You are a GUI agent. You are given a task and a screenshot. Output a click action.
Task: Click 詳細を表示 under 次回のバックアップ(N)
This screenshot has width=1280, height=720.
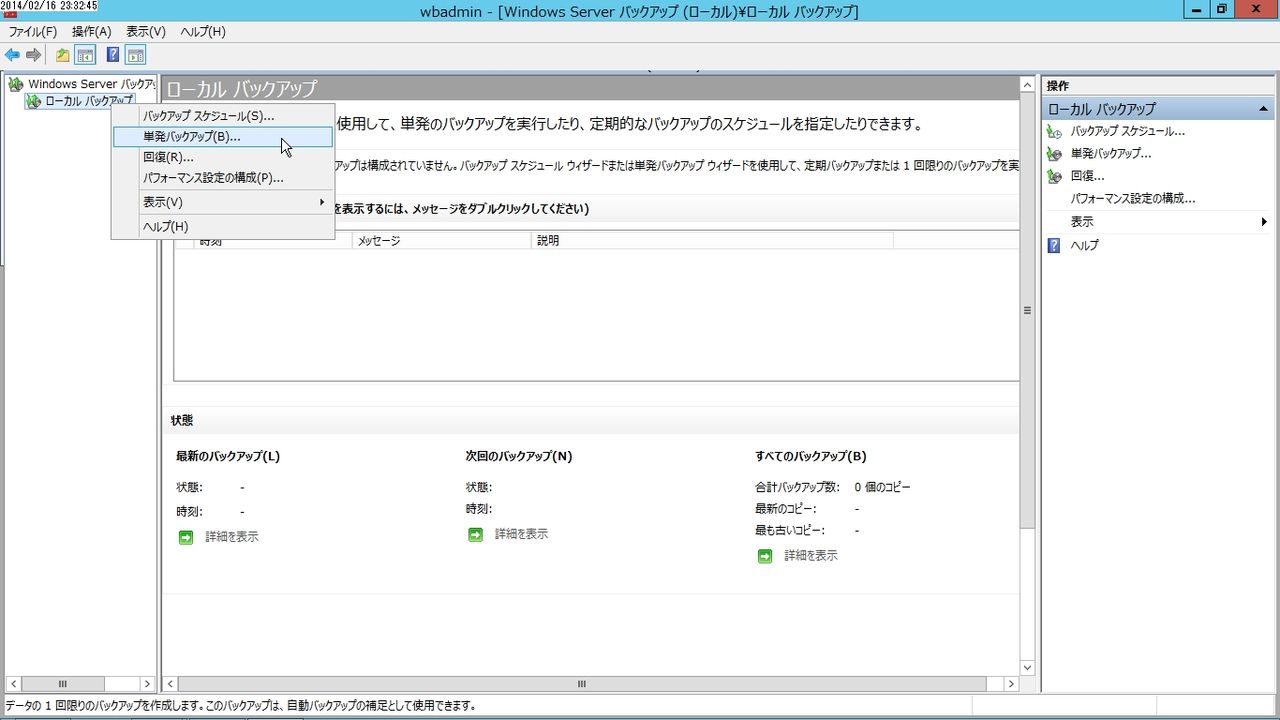pyautogui.click(x=521, y=534)
